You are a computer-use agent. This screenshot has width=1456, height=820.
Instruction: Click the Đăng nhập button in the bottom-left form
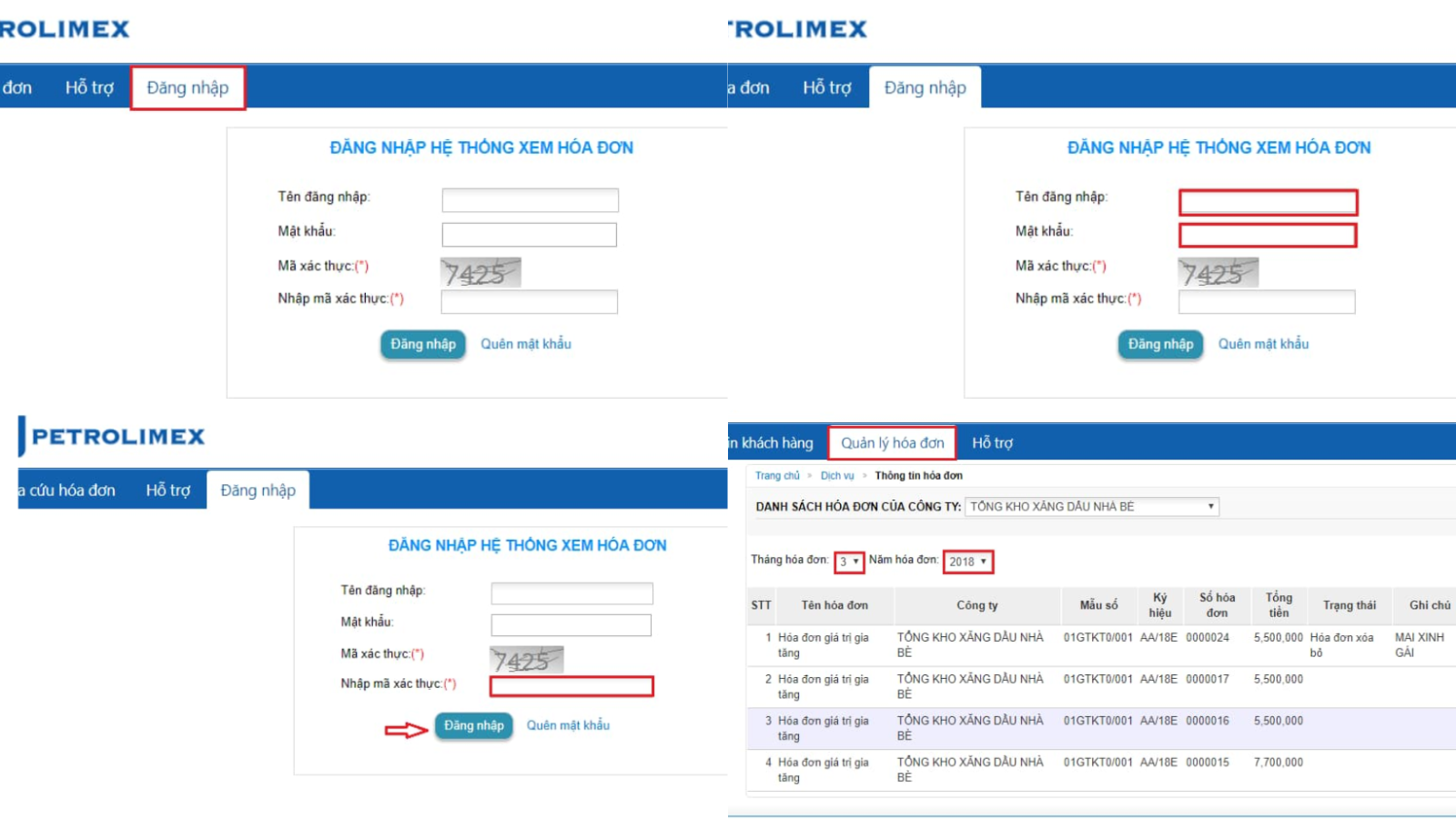[x=474, y=726]
